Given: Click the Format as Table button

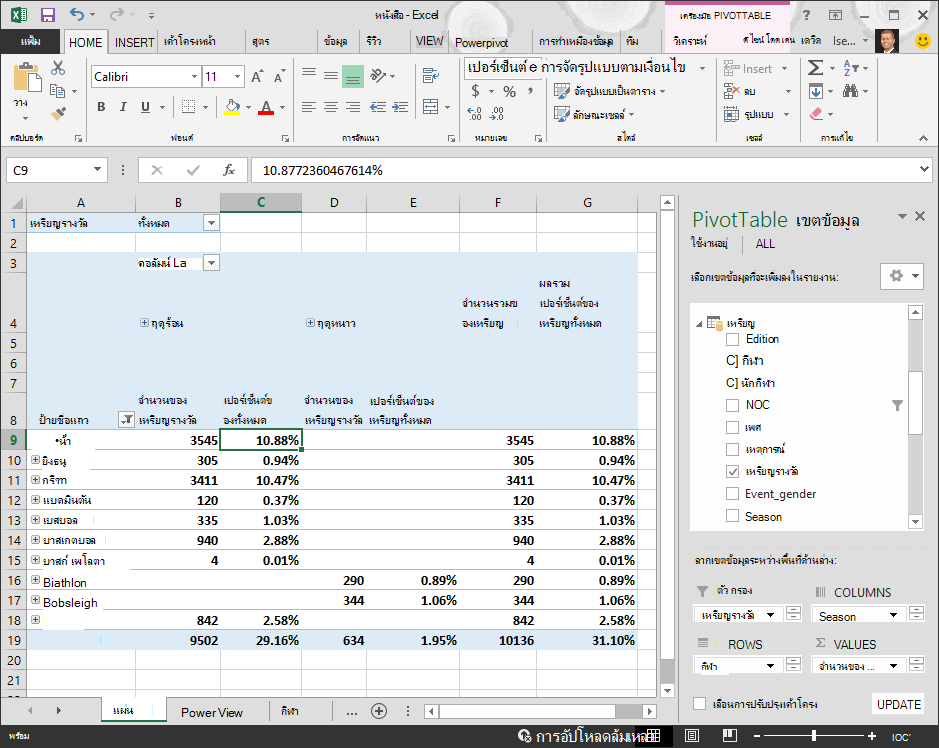Looking at the screenshot, I should coord(610,91).
